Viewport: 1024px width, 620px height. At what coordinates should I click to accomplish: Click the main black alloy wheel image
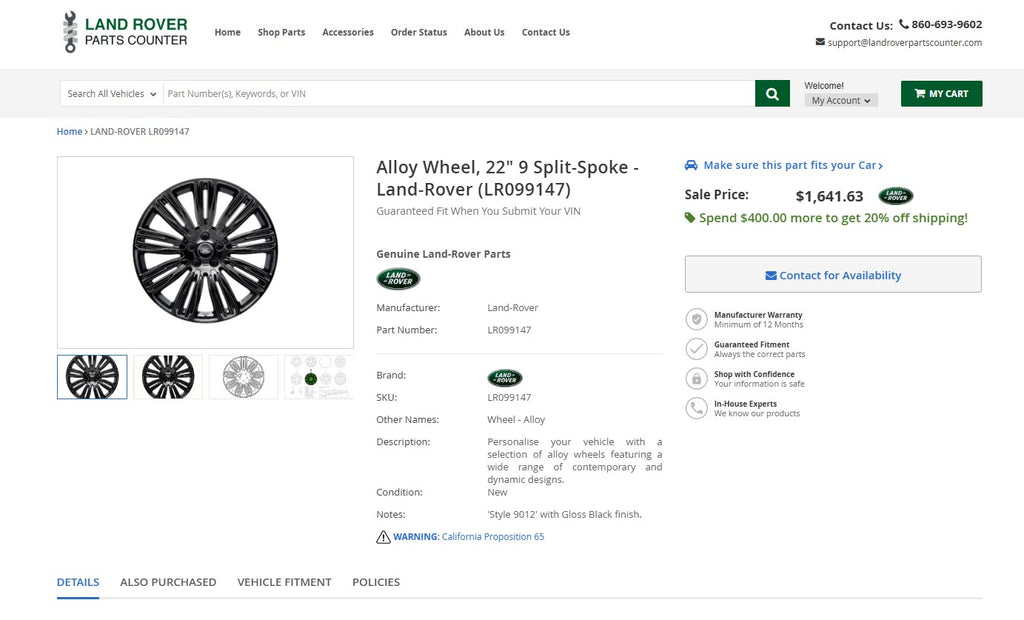(205, 252)
